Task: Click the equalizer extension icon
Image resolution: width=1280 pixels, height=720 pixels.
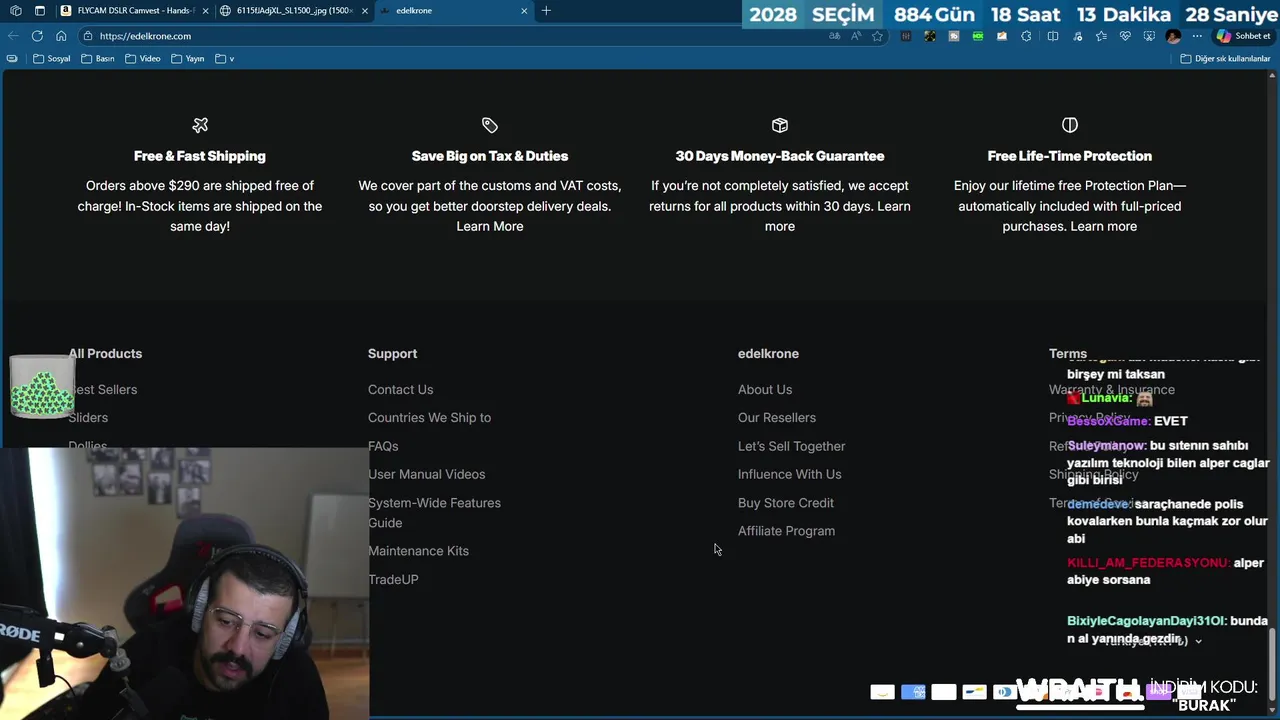Action: [x=906, y=36]
